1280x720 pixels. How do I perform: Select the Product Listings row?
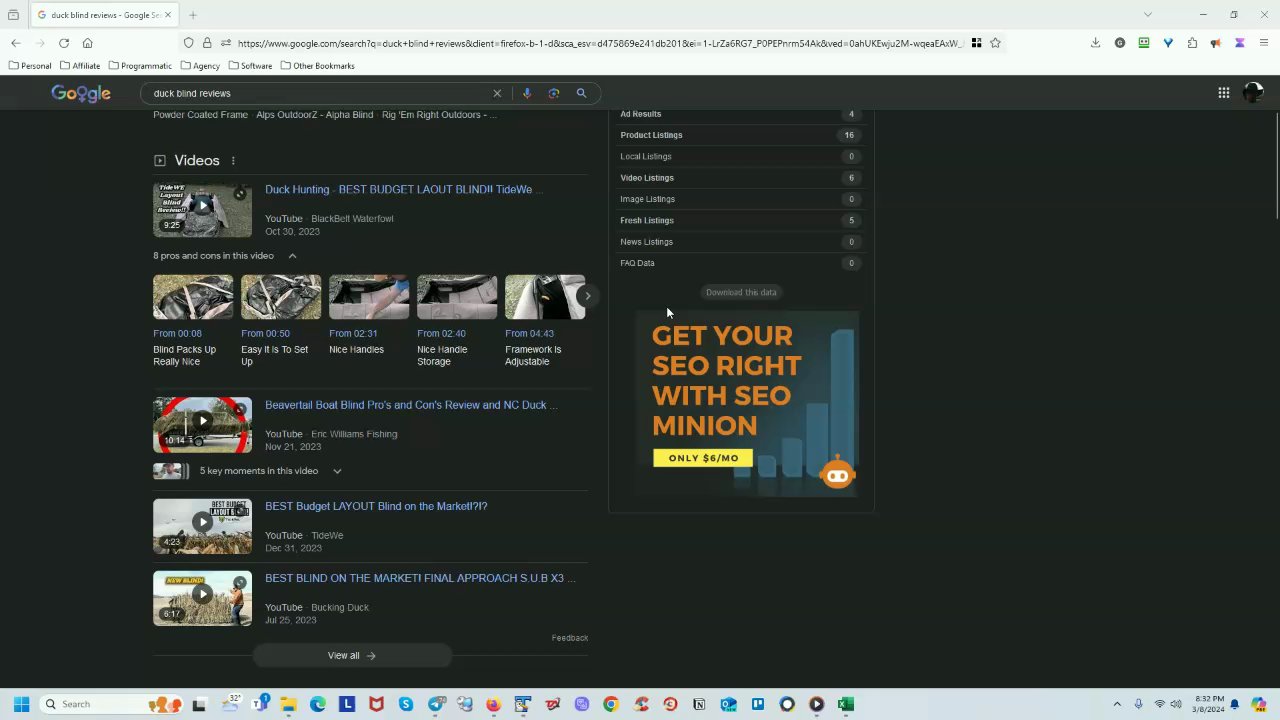740,135
